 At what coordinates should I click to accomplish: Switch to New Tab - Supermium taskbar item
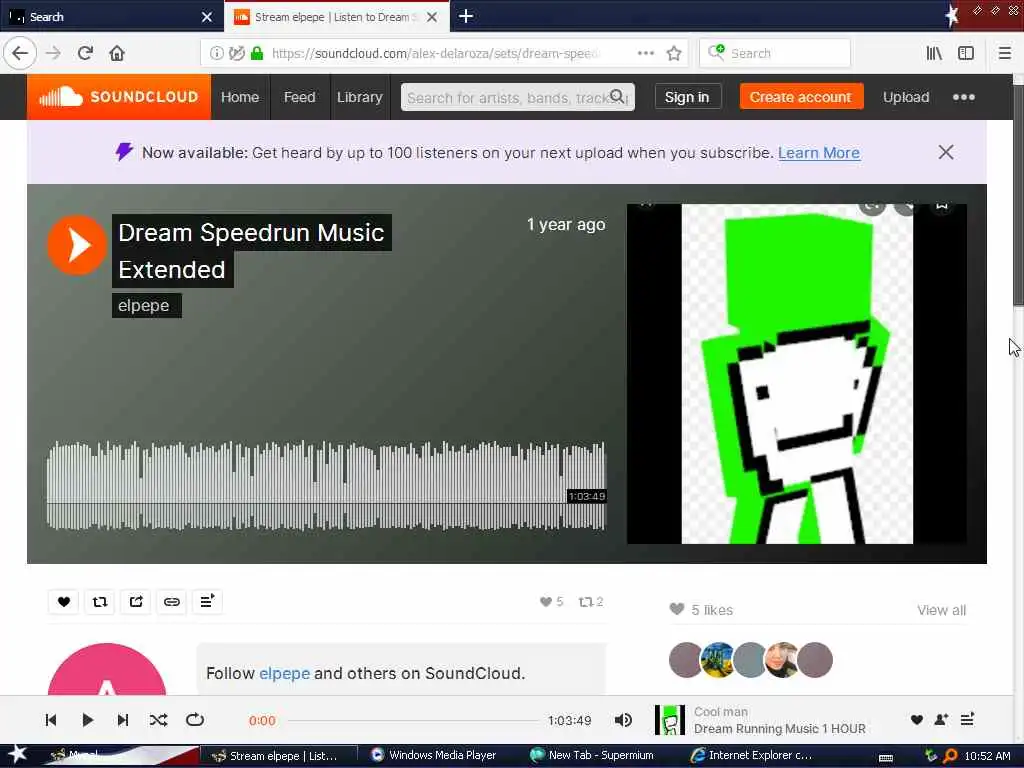pos(592,755)
